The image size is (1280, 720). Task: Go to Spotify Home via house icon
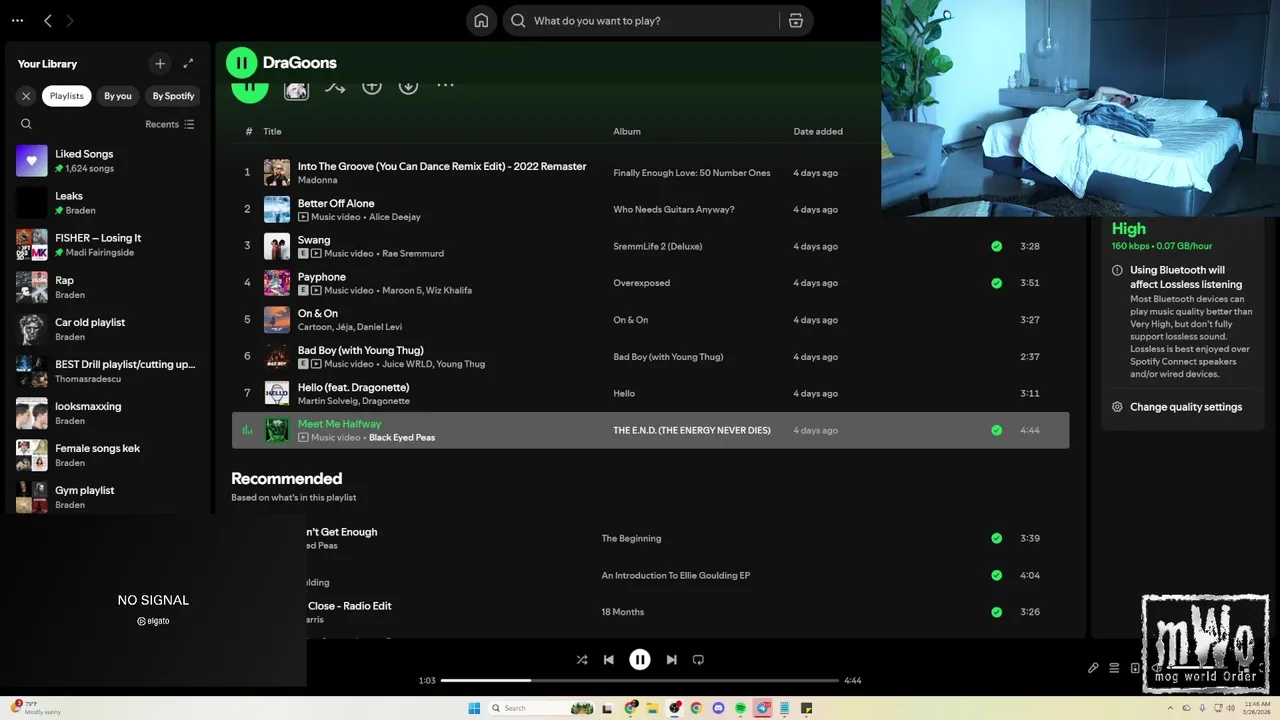pyautogui.click(x=481, y=20)
